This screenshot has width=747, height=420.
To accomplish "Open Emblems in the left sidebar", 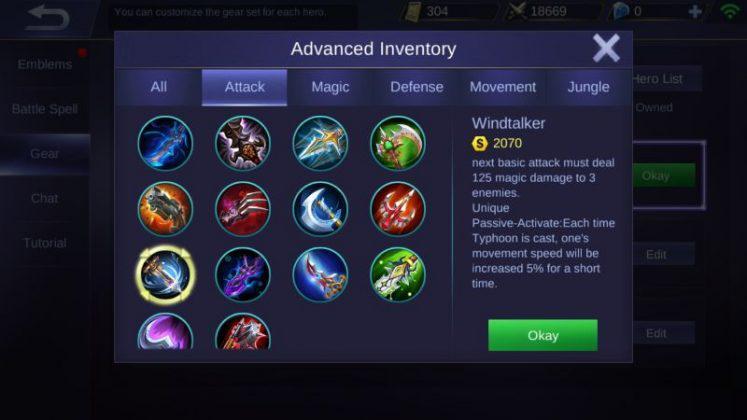I will 45,64.
